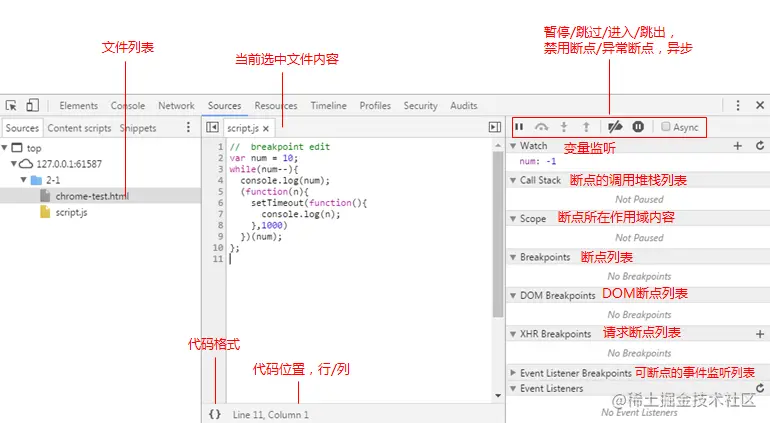Refresh the Event Listeners section
The height and width of the screenshot is (423, 770).
click(x=760, y=388)
